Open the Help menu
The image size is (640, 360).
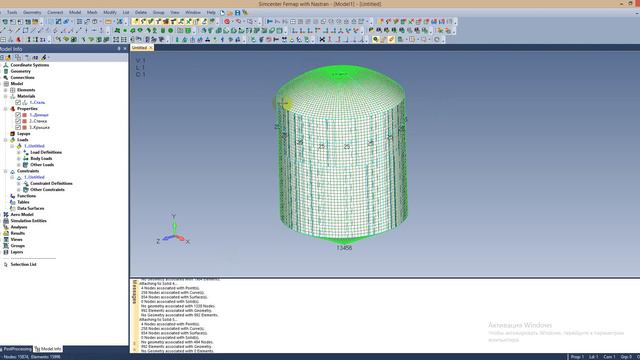[211, 13]
